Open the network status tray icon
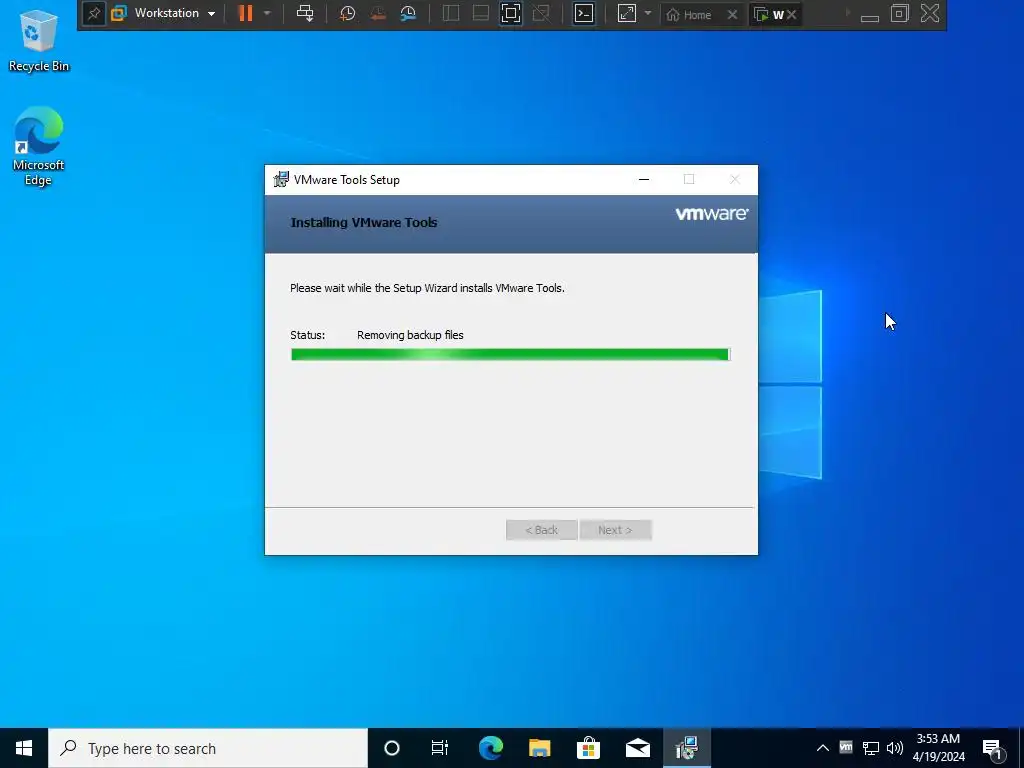The image size is (1024, 768). point(871,748)
